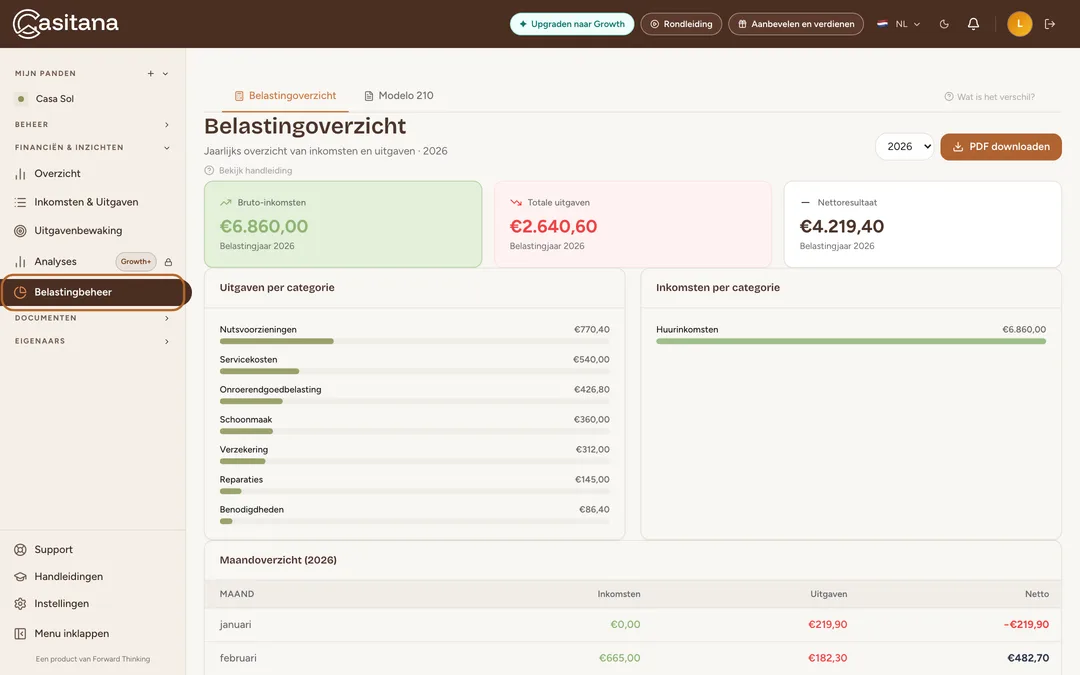Open the 2026 year dropdown

pos(904,147)
